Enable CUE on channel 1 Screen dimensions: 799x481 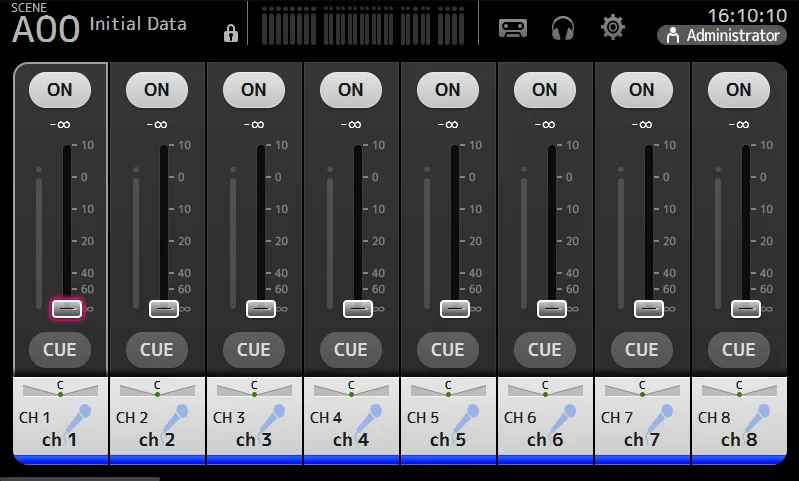click(60, 350)
